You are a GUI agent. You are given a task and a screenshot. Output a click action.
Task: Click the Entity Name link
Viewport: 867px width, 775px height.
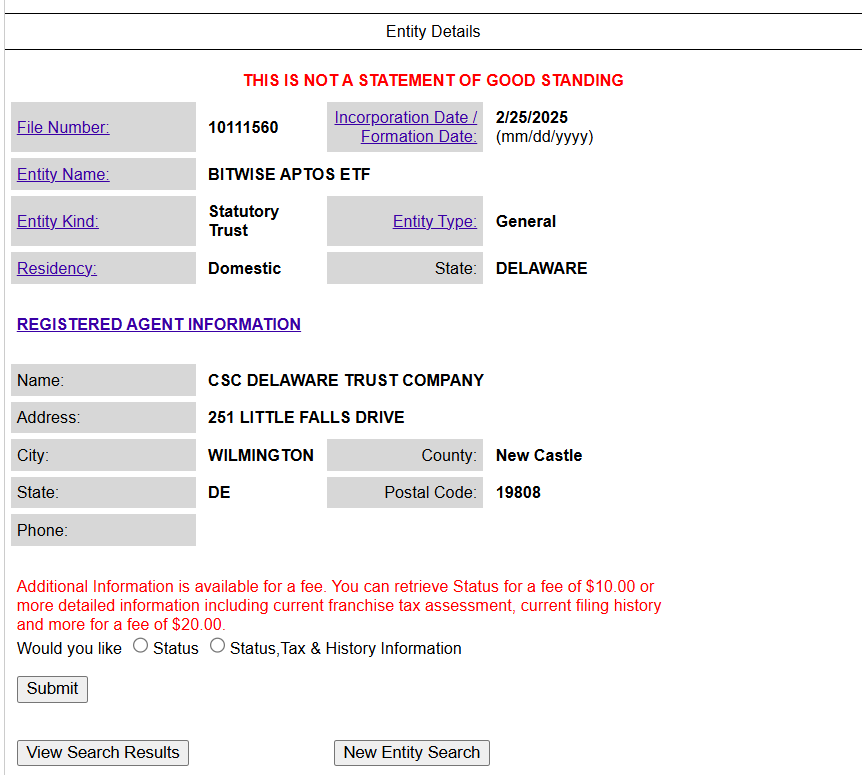tap(63, 174)
